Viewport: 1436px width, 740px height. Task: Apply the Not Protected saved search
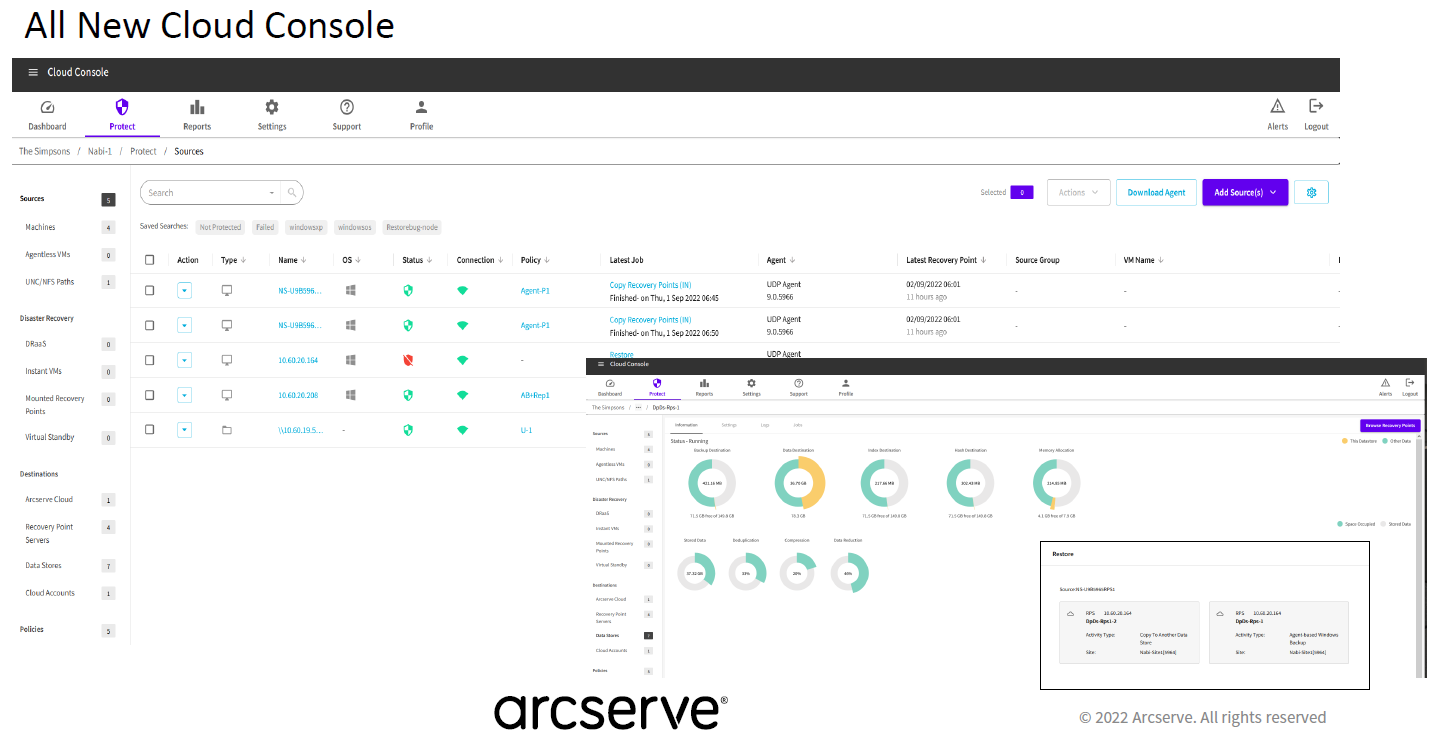tap(220, 227)
